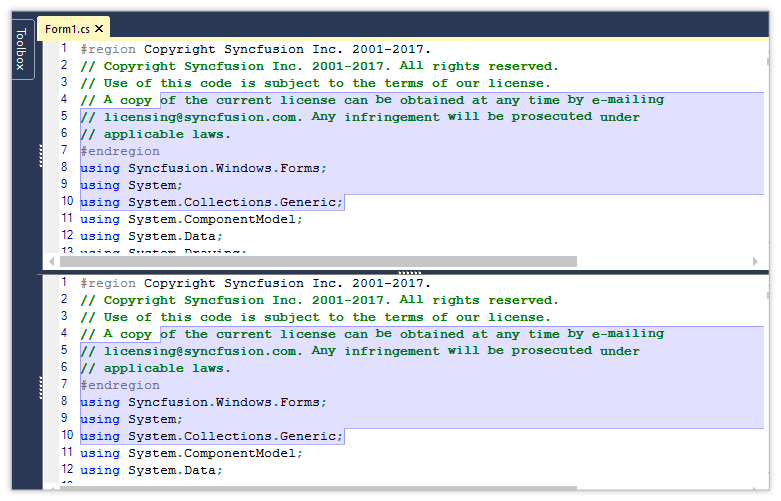Click the splitter grip between editor panes
Viewport: 781px width, 501px height.
click(x=408, y=272)
